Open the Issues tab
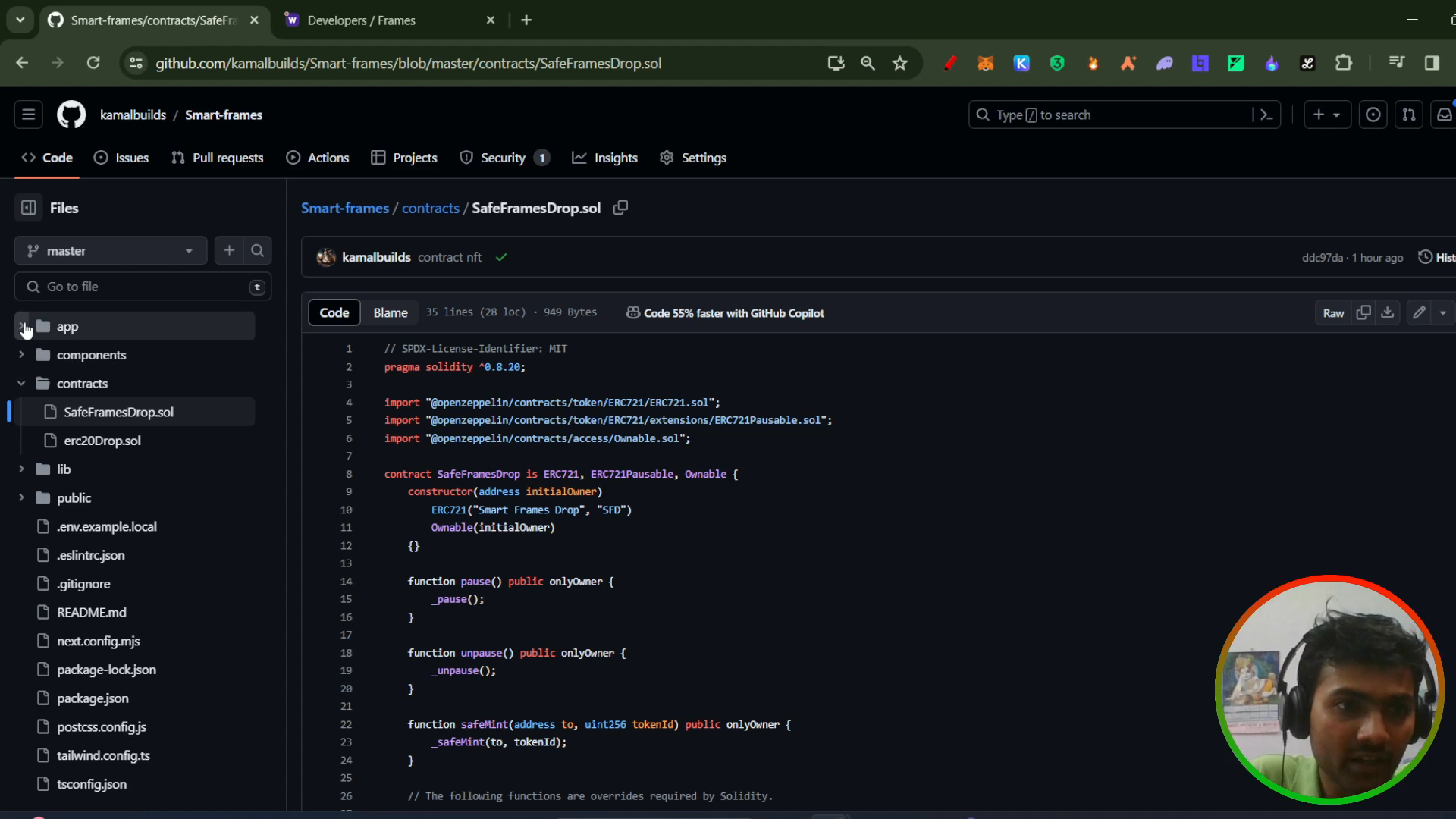 click(121, 158)
